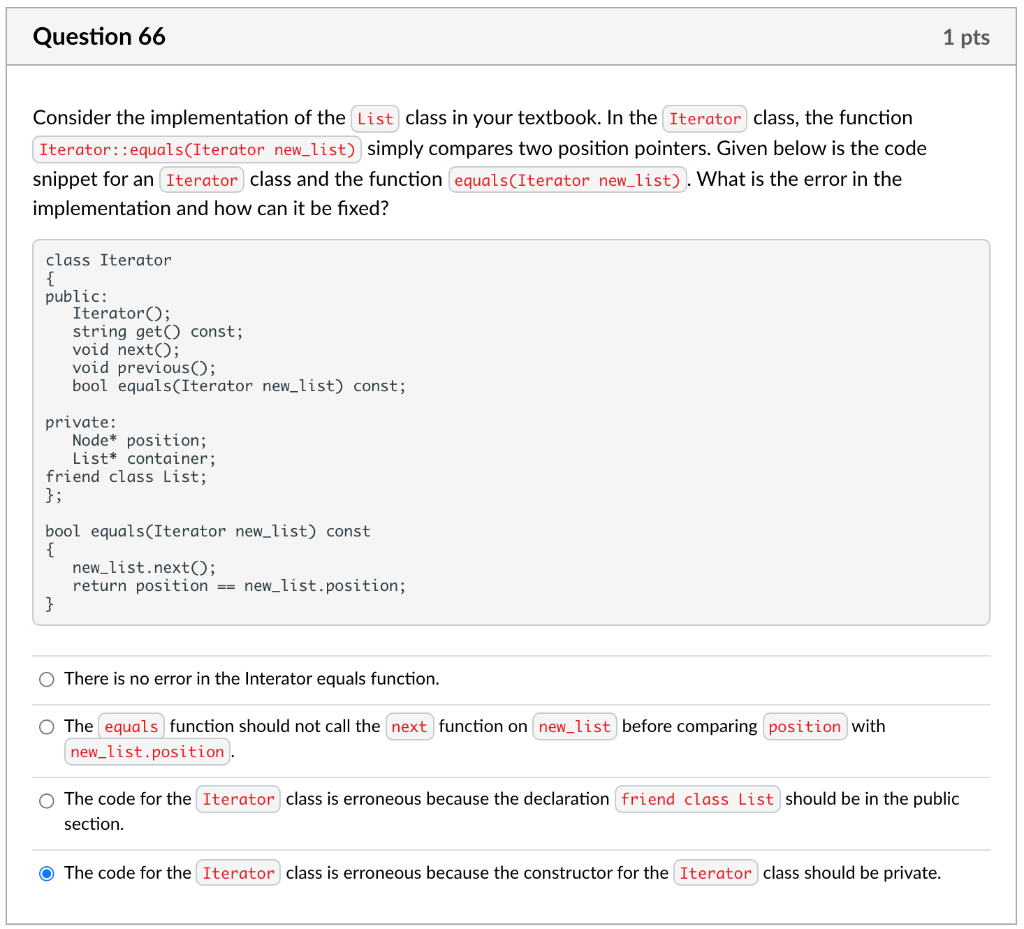Image resolution: width=1024 pixels, height=929 pixels.
Task: Select the 'no error' answer radio button
Action: pos(46,679)
